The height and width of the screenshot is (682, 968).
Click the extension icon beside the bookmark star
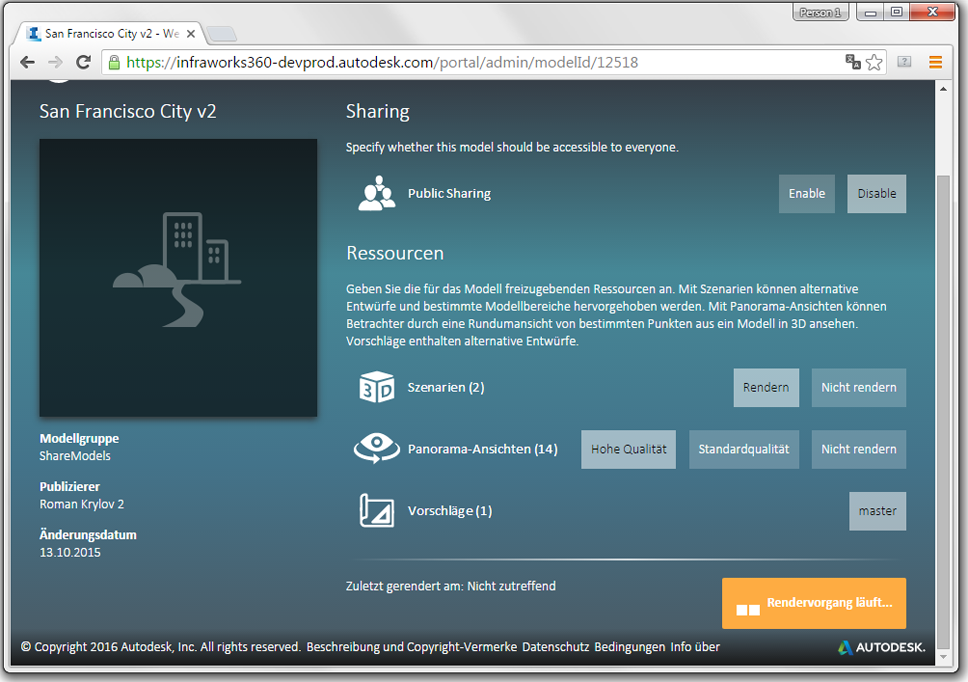tap(904, 62)
